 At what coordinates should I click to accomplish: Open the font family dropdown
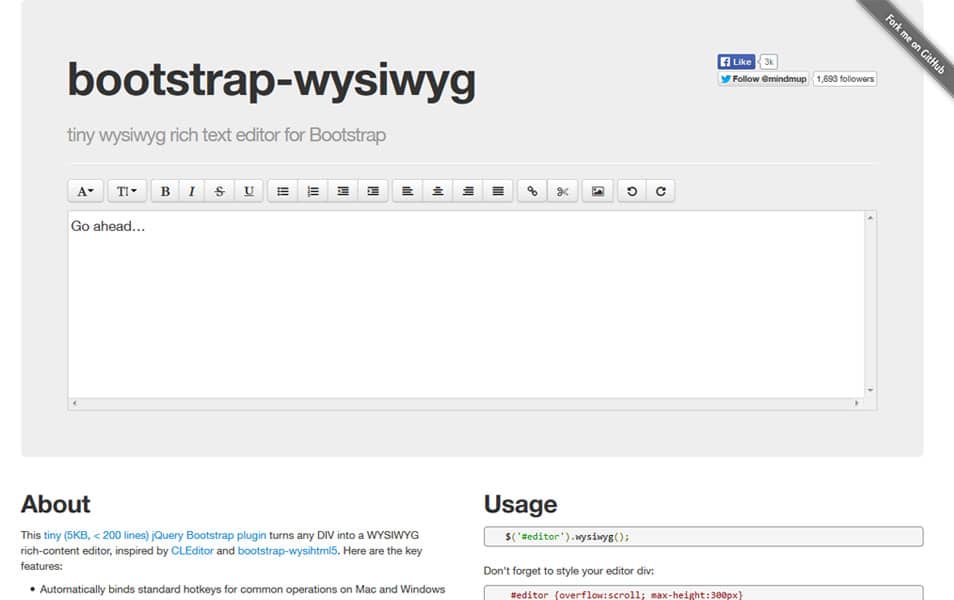[x=85, y=190]
